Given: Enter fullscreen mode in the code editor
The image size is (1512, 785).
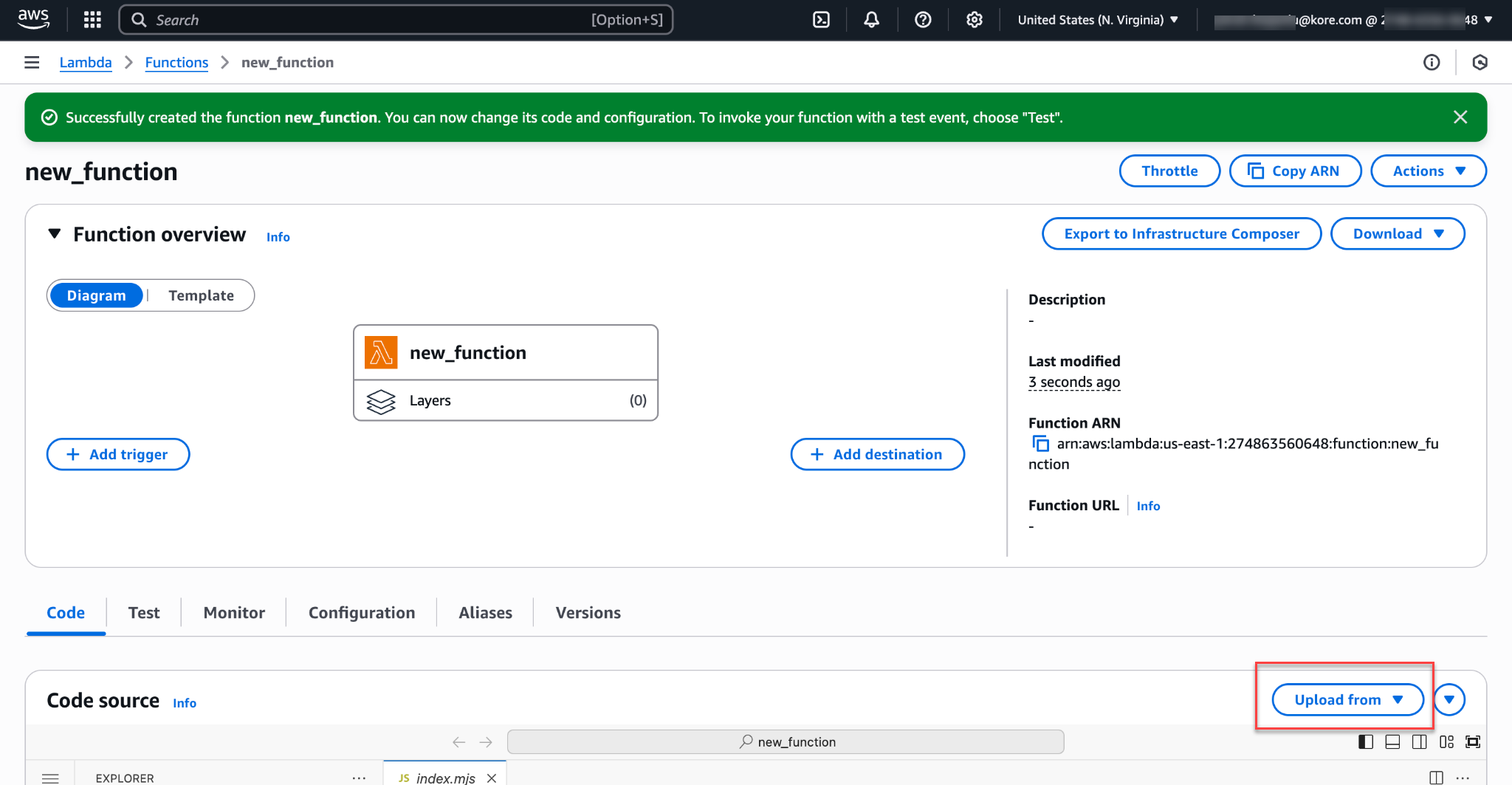Looking at the screenshot, I should point(1474,741).
